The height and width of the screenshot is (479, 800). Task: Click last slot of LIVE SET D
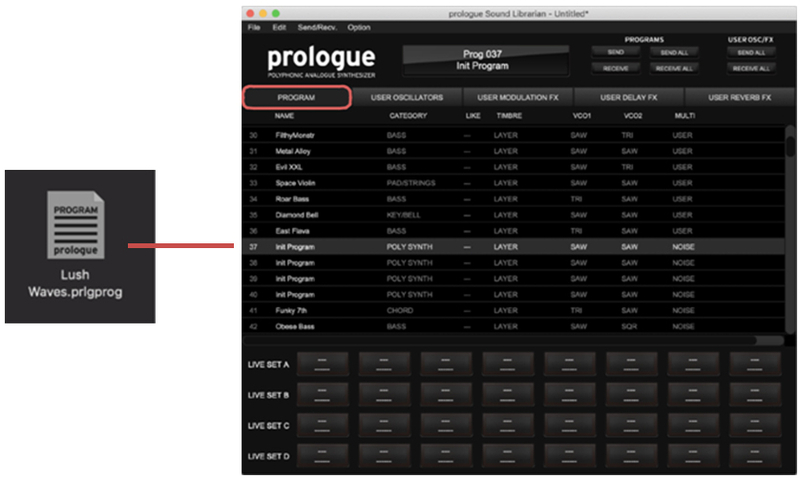pyautogui.click(x=754, y=456)
